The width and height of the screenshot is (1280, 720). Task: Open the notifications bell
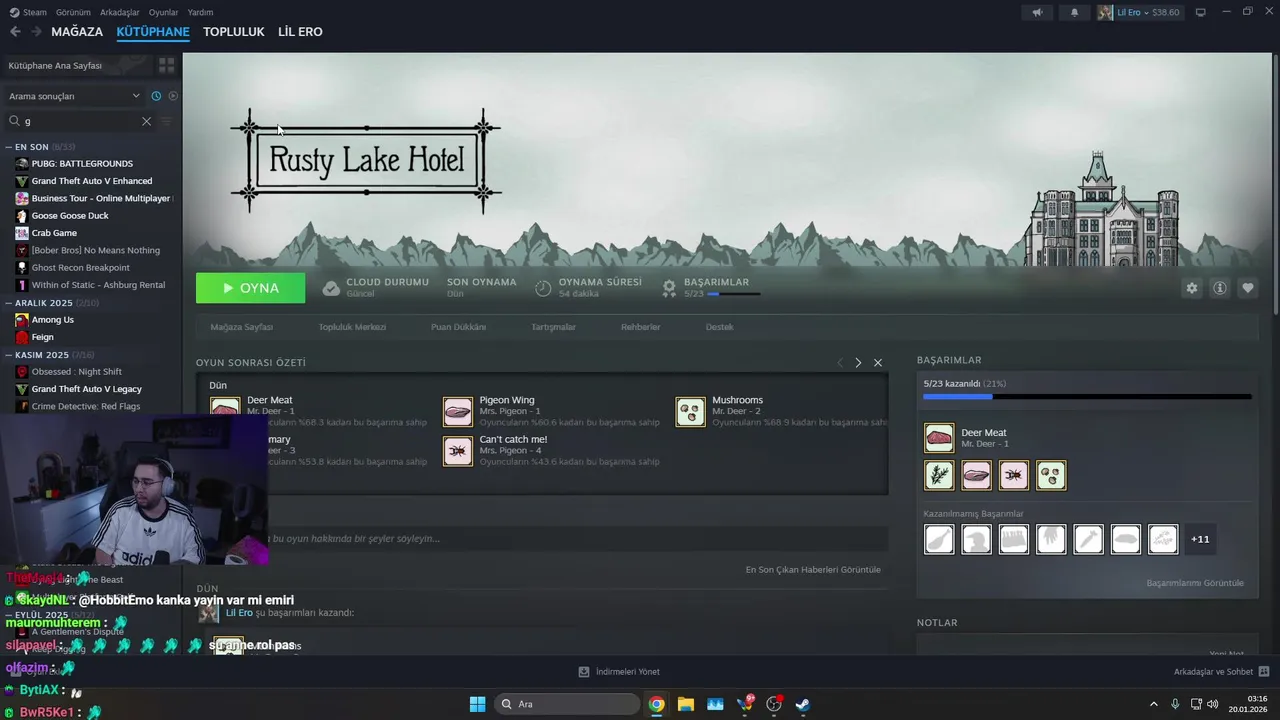click(1075, 12)
